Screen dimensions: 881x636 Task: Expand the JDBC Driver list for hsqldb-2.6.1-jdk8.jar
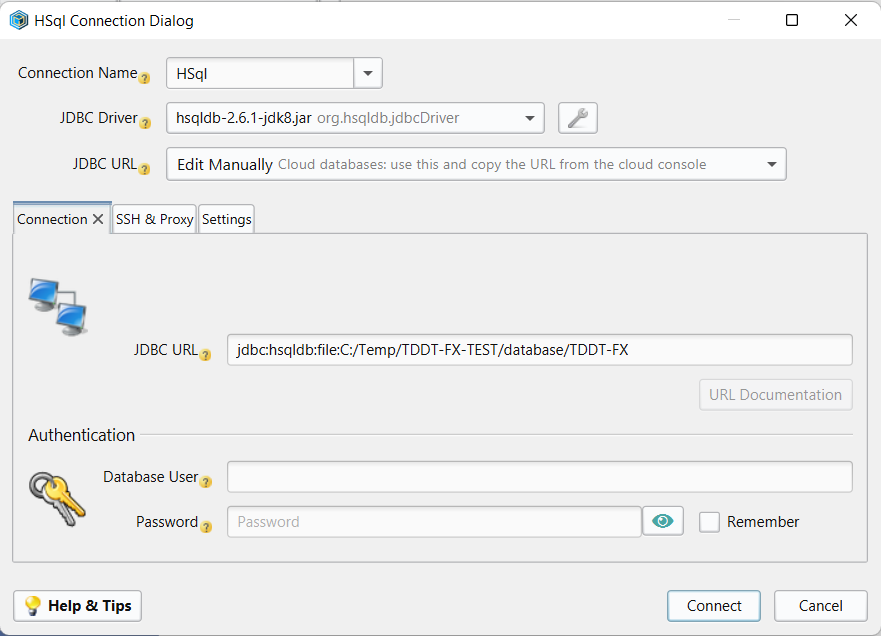click(531, 117)
